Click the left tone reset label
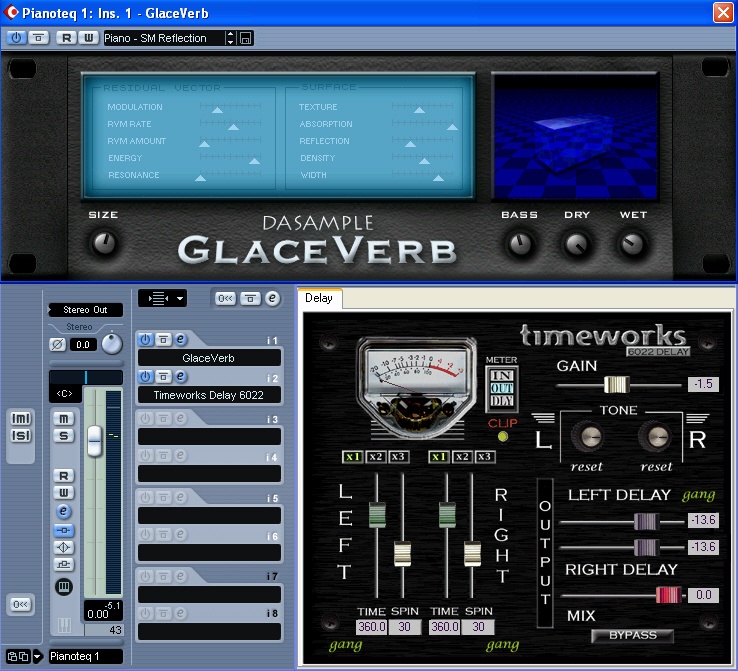Viewport: 738px width, 671px height. (x=586, y=467)
